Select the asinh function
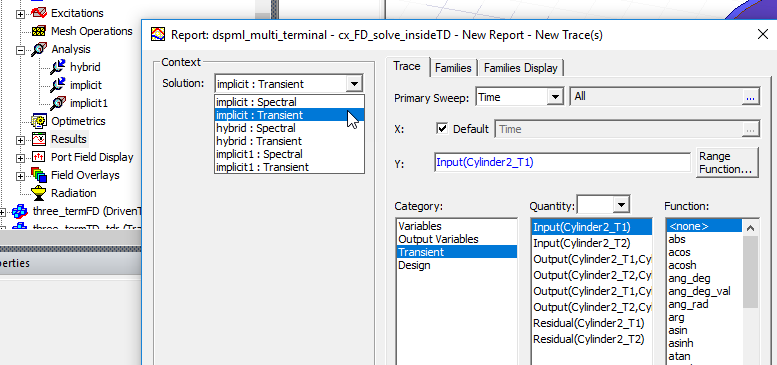The height and width of the screenshot is (365, 777). [705, 343]
